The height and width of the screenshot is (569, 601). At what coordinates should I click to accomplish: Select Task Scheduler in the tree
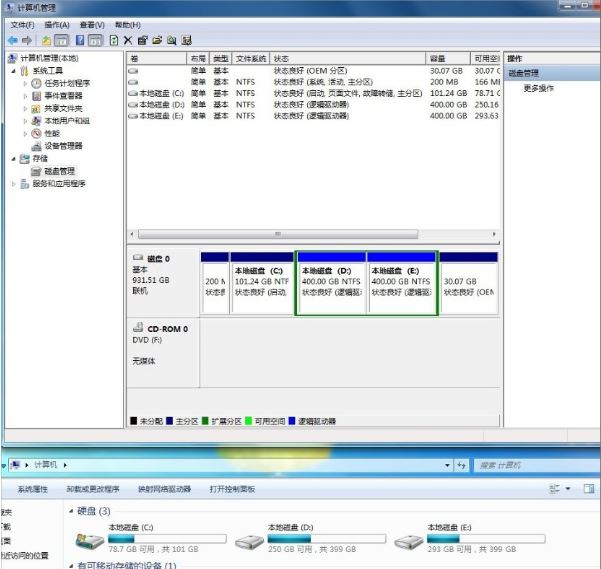(61, 83)
